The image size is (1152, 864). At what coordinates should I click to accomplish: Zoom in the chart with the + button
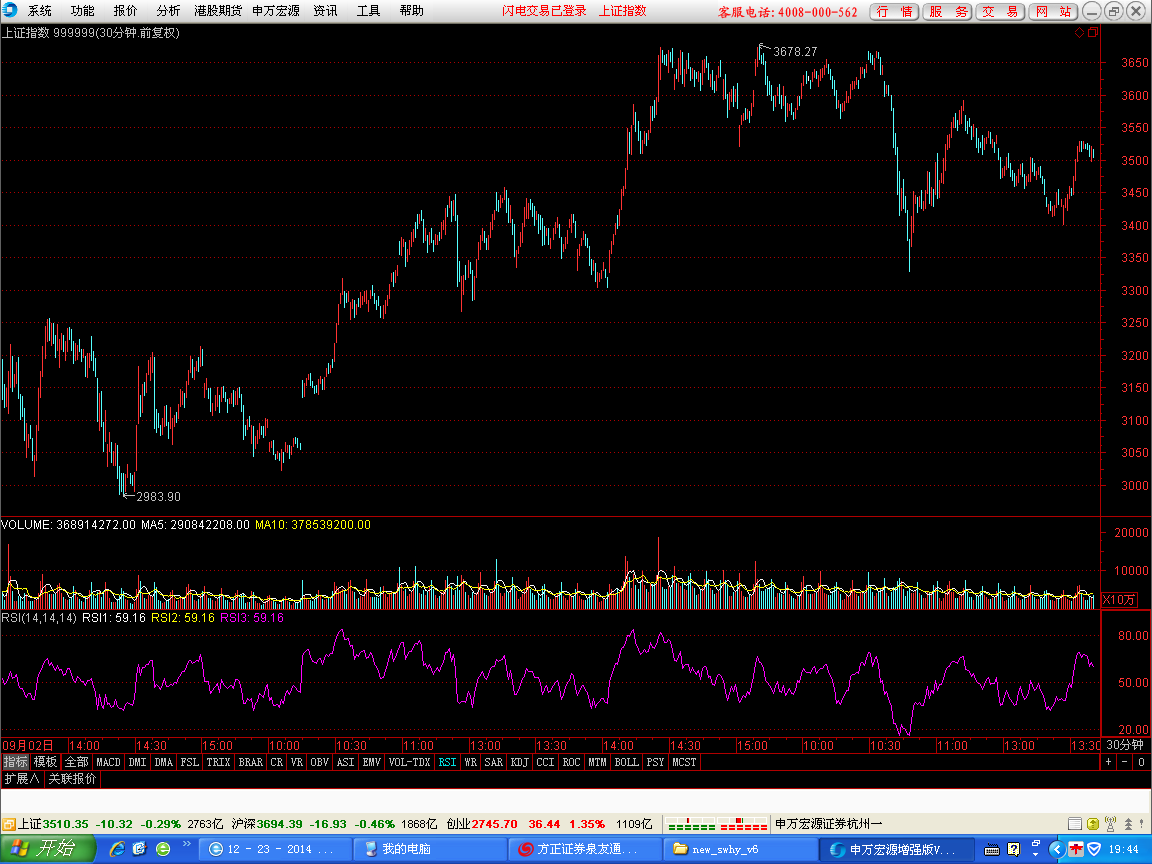[x=1109, y=763]
